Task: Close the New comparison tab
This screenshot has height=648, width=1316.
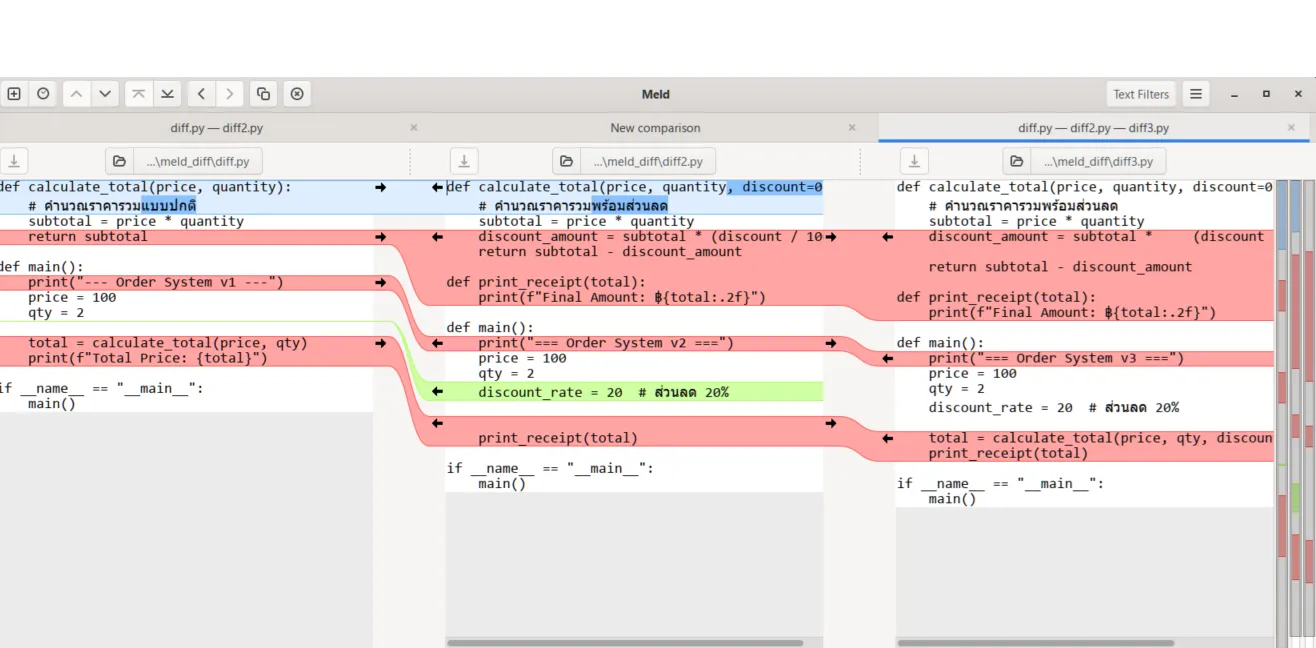Action: point(852,128)
